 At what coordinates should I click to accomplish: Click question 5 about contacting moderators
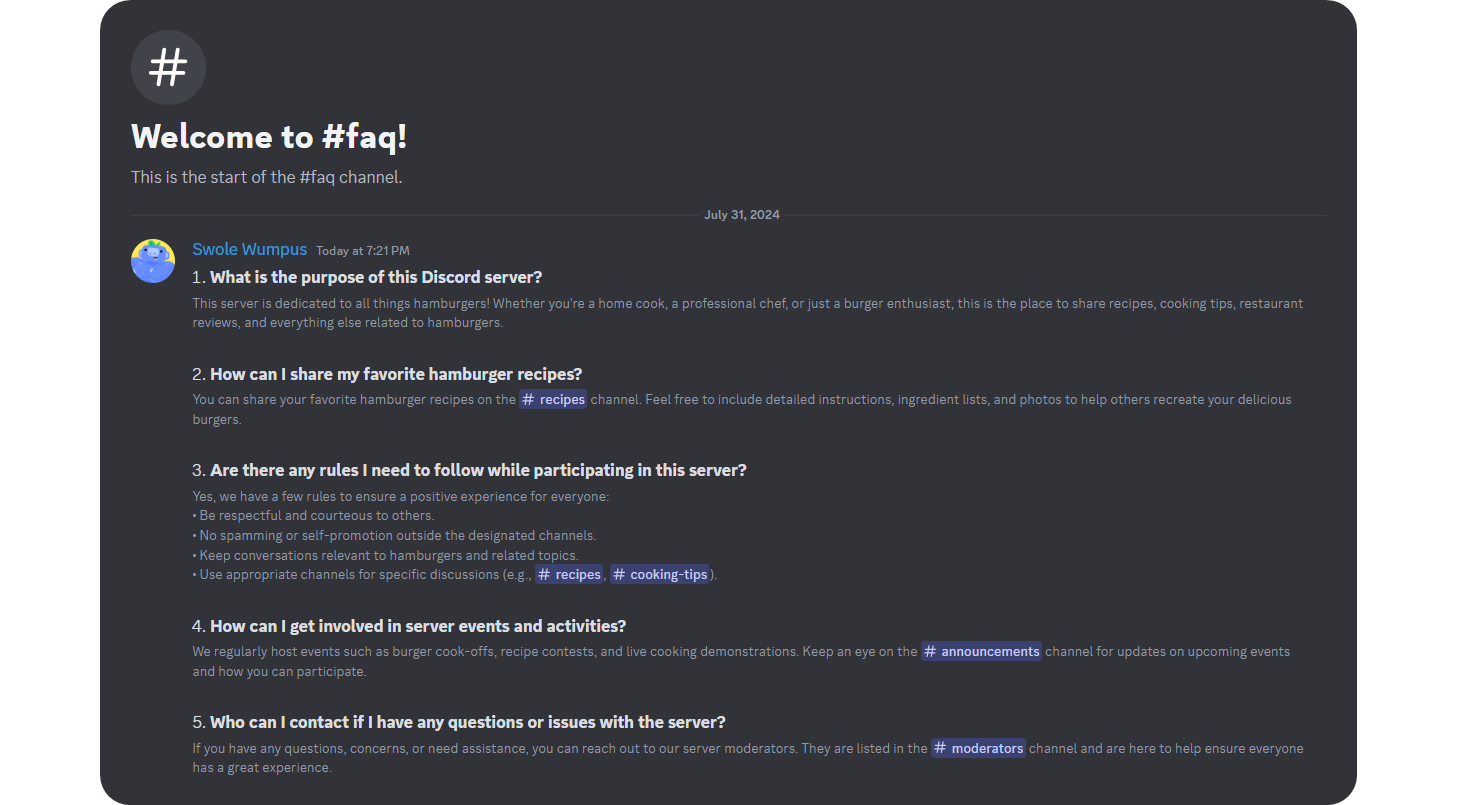459,721
